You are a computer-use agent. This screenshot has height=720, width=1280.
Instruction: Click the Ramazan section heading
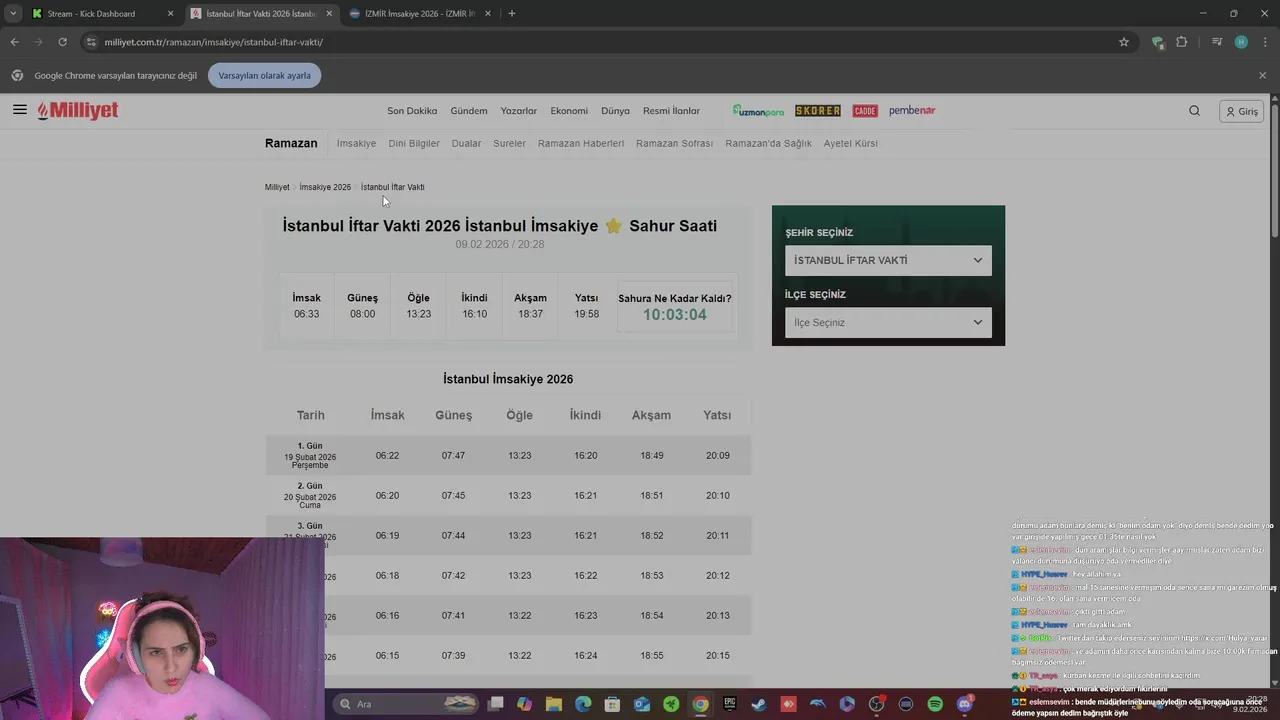tap(291, 143)
